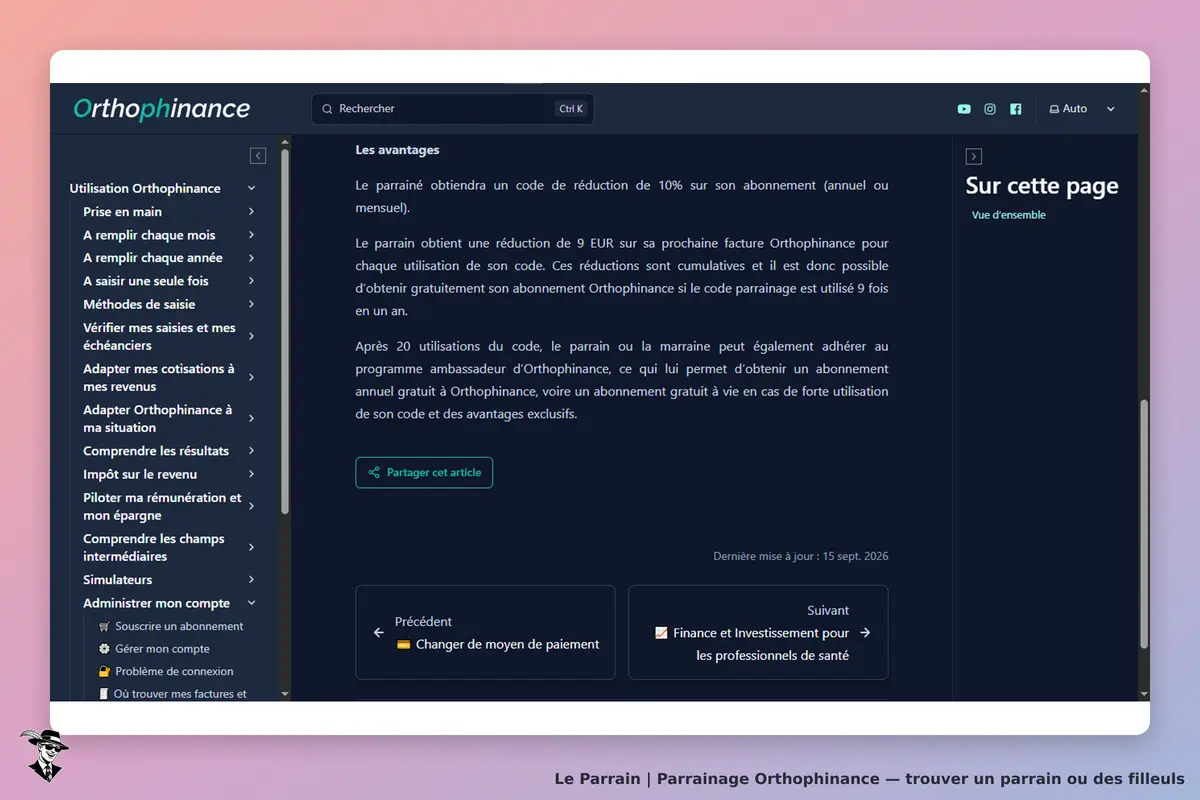Open the YouTube channel icon
Image resolution: width=1200 pixels, height=800 pixels.
(x=964, y=109)
